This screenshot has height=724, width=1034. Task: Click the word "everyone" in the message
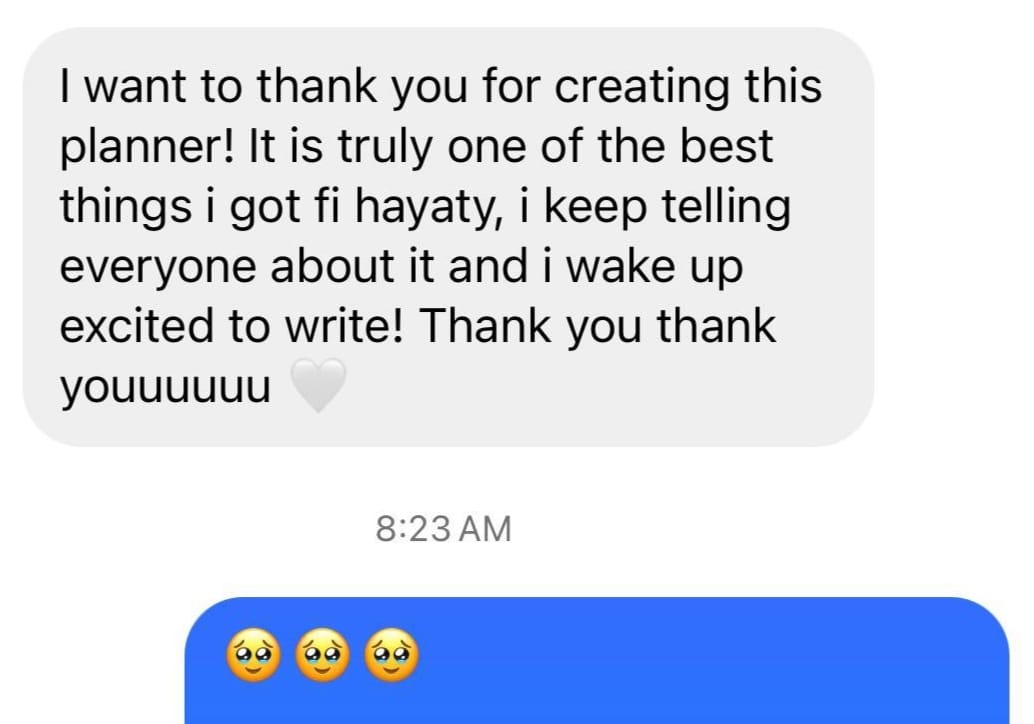[x=158, y=268]
